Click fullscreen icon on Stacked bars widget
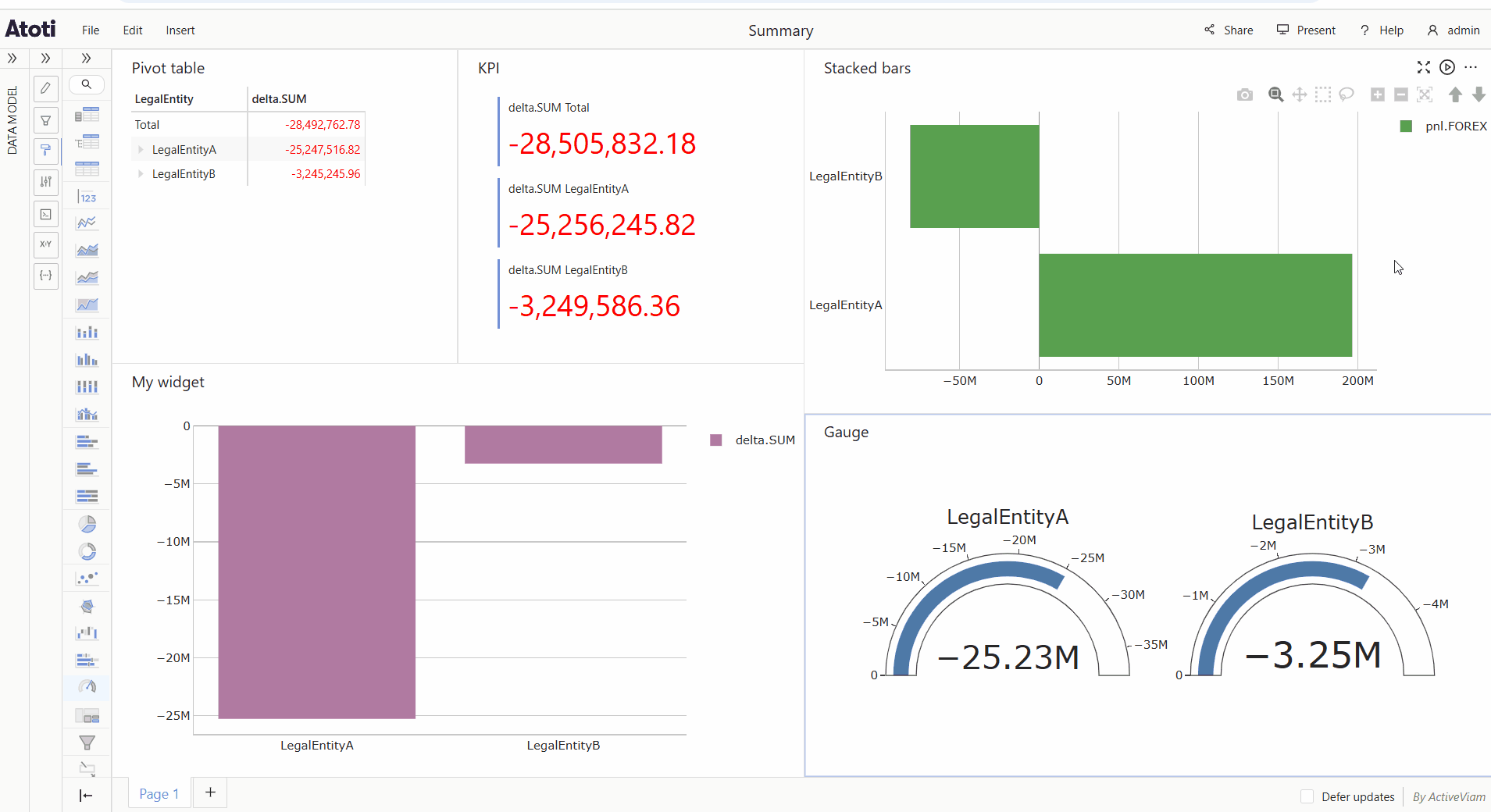Viewport: 1491px width, 812px height. pos(1423,68)
